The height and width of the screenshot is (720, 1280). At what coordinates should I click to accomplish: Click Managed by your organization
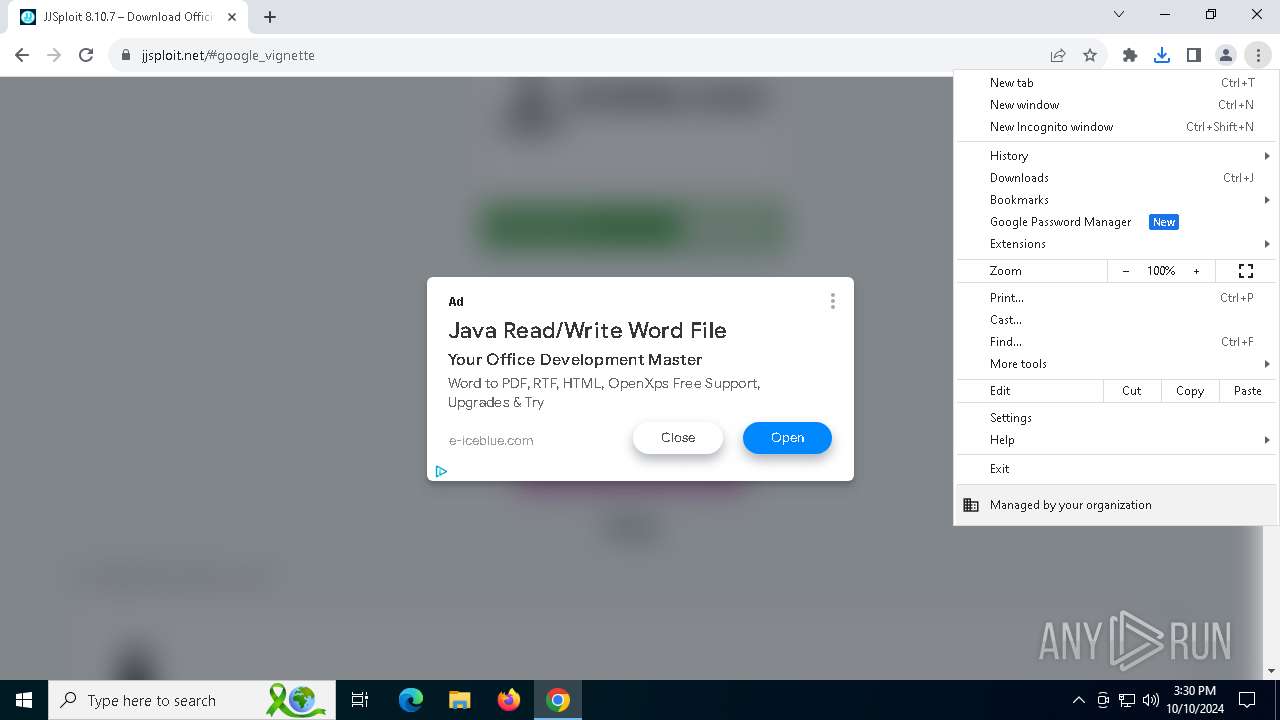click(1116, 505)
